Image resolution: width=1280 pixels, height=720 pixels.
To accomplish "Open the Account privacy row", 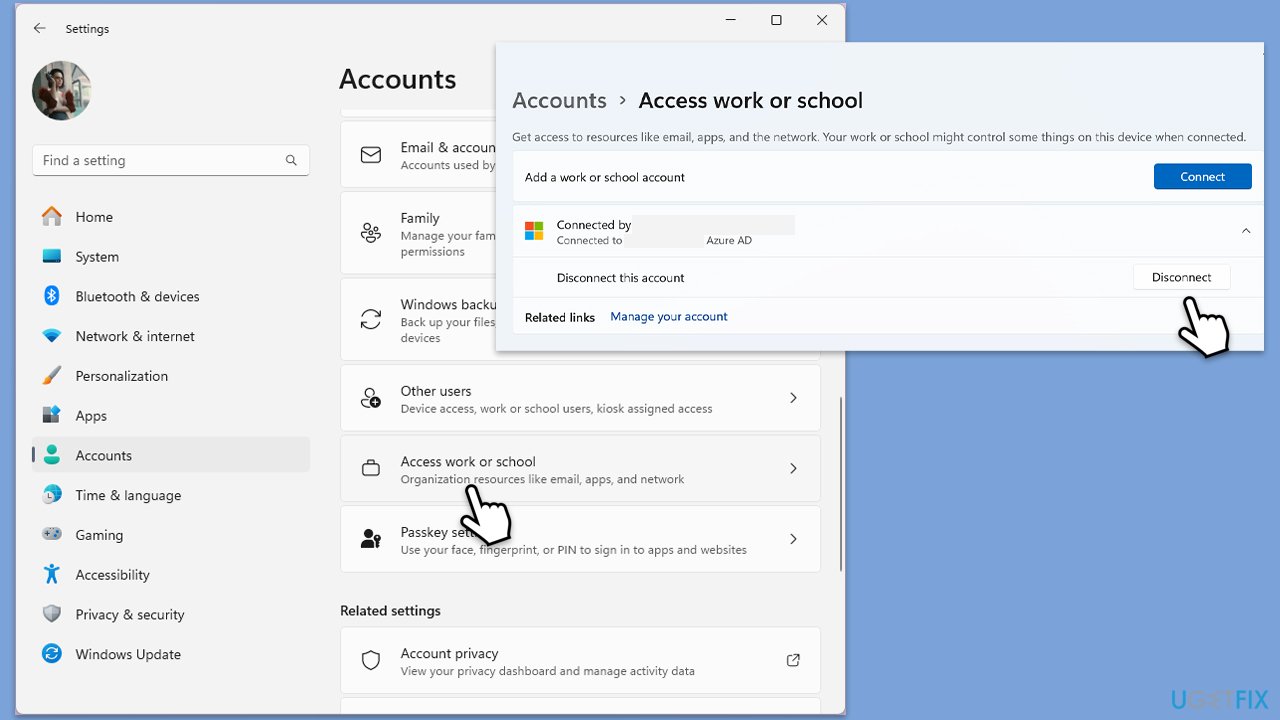I will (580, 660).
